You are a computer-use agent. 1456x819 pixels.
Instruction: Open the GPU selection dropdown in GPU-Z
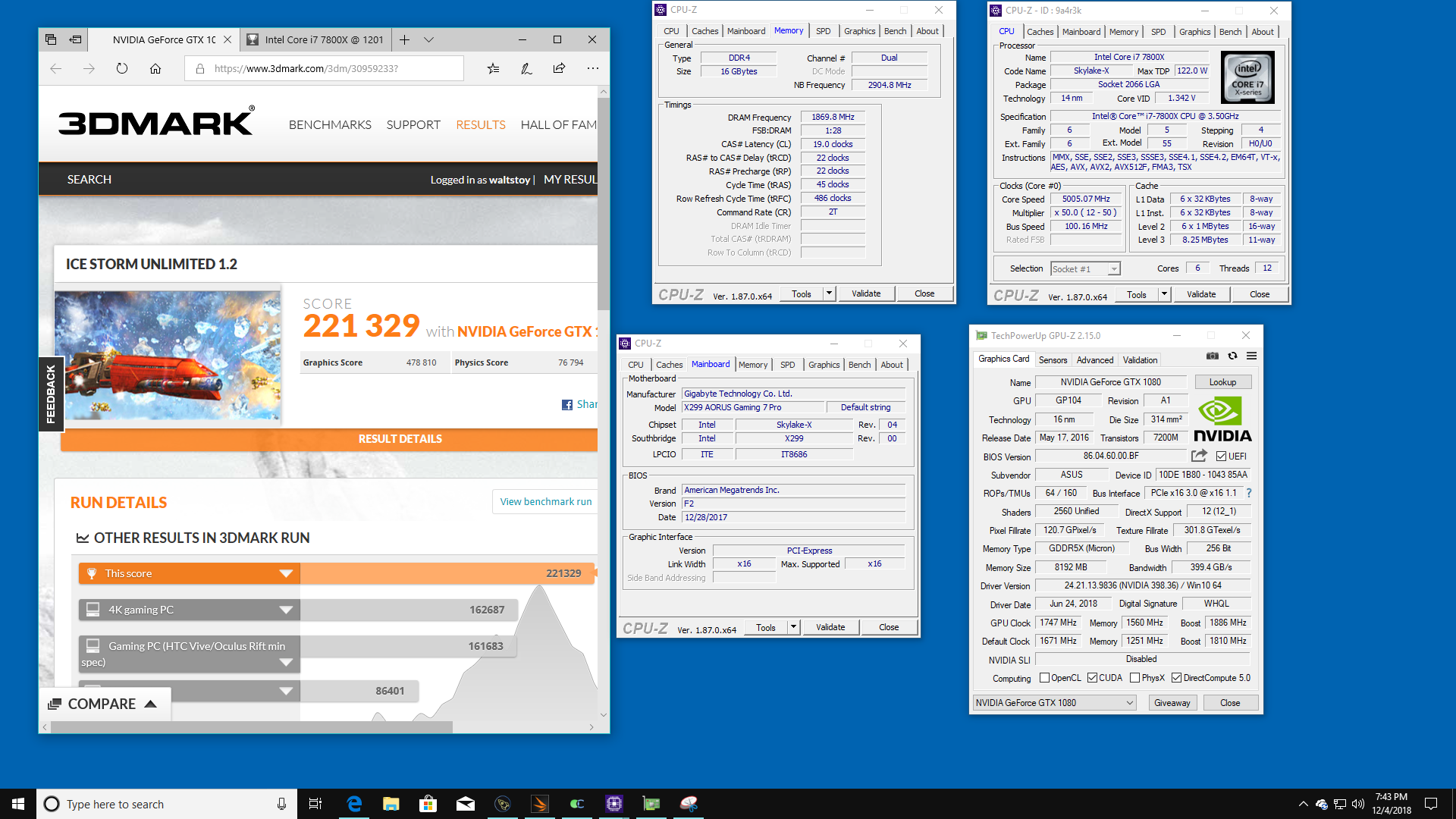pyautogui.click(x=1054, y=703)
